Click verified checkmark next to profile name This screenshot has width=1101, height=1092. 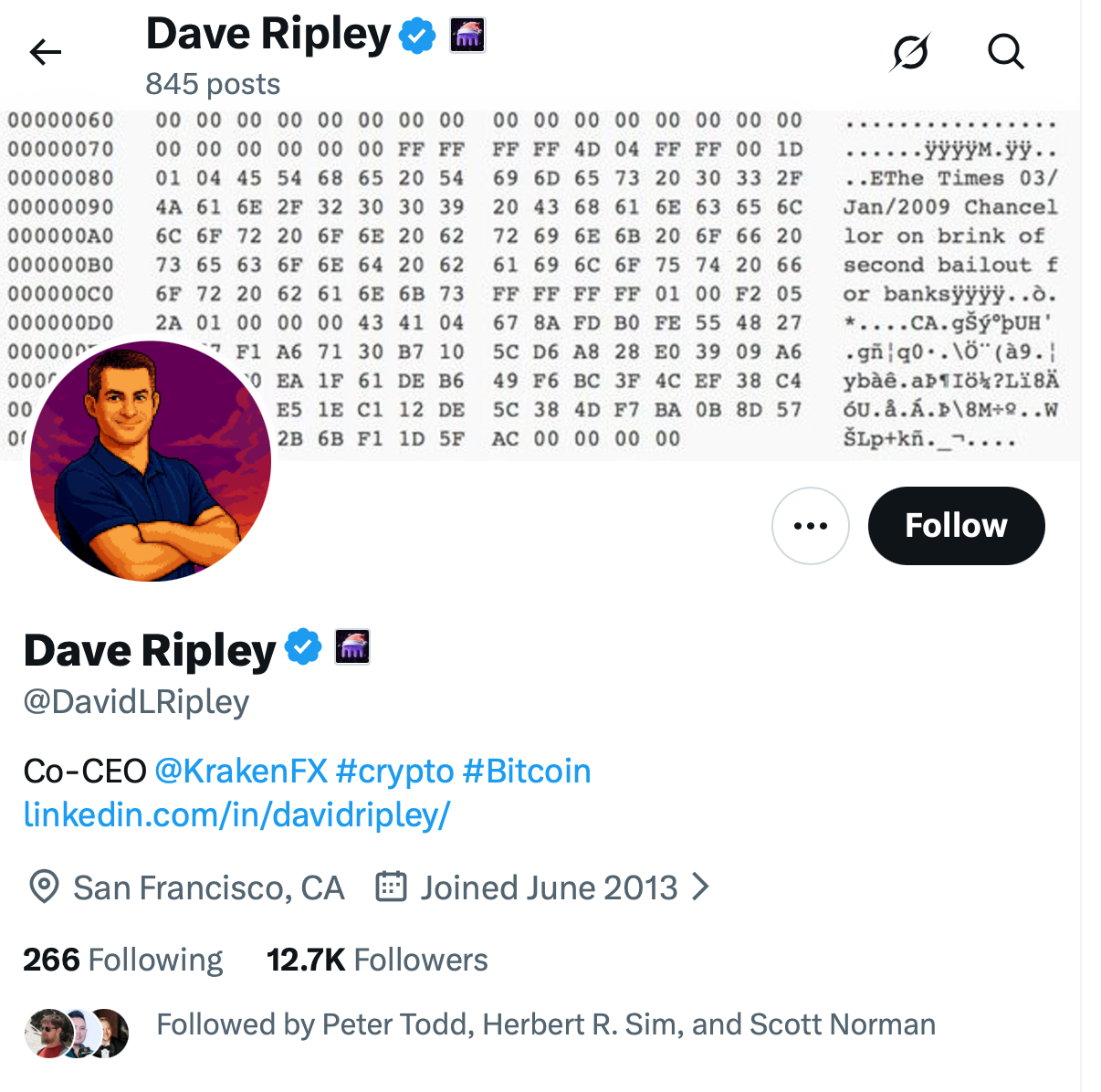[303, 647]
